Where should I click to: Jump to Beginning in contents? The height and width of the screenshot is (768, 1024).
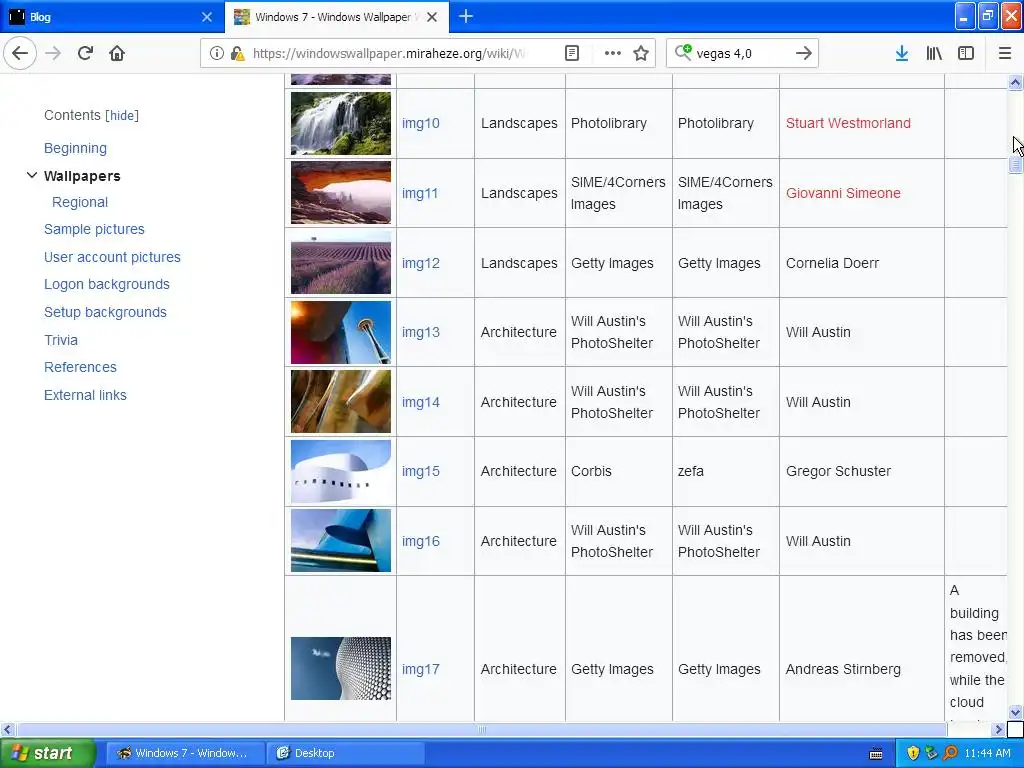[75, 148]
